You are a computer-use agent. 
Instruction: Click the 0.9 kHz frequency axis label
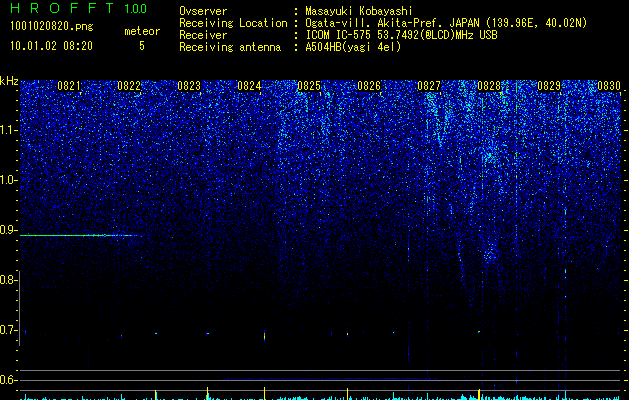click(8, 230)
